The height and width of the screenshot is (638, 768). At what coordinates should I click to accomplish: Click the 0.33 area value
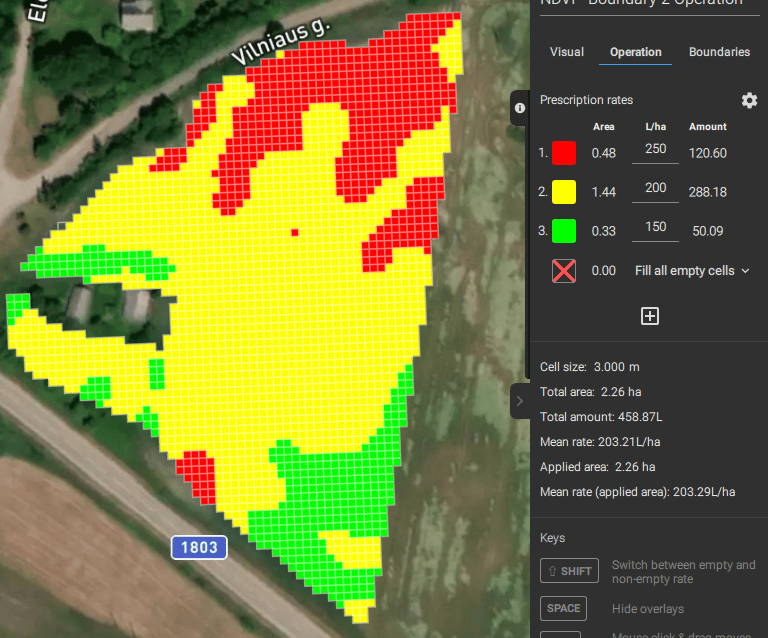[x=603, y=231]
